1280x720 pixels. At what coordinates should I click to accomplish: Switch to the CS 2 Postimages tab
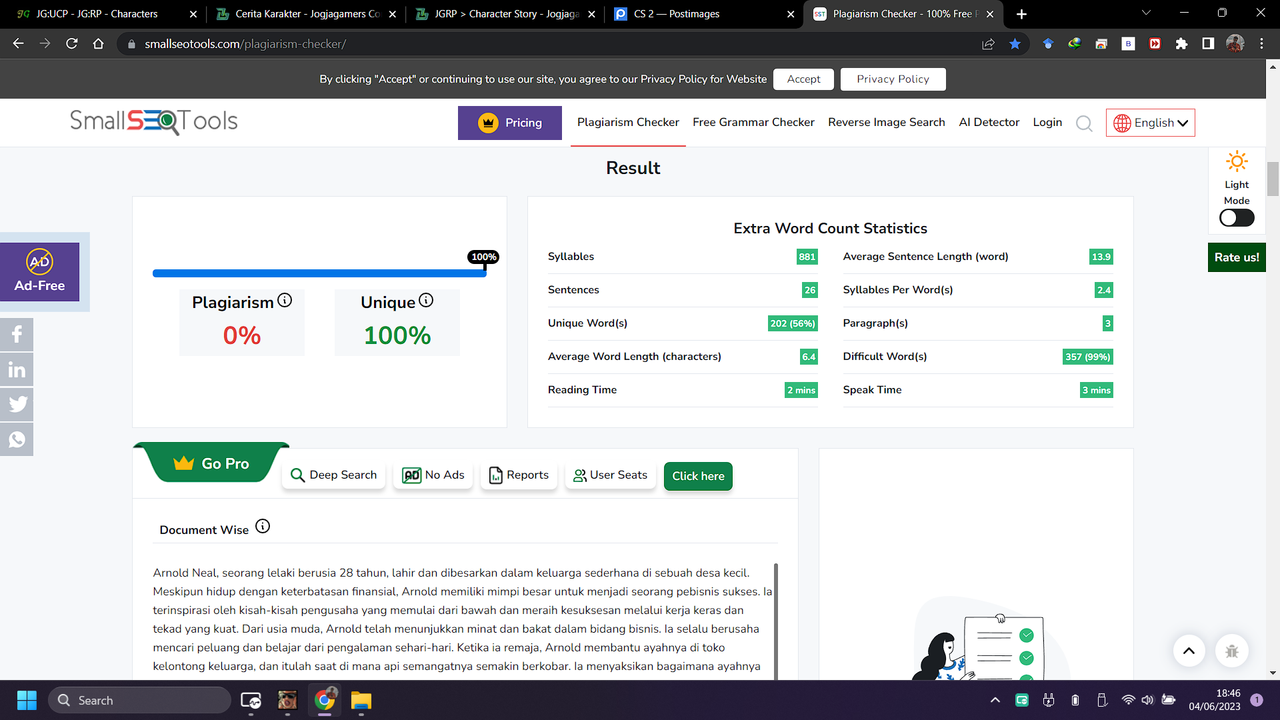click(703, 14)
